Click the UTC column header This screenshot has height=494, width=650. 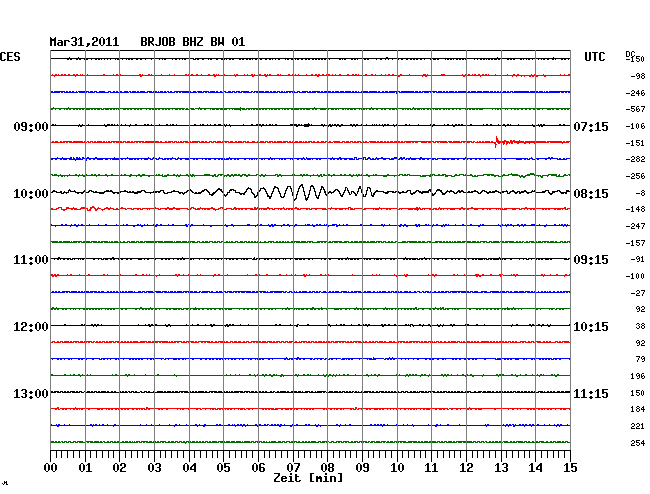594,57
